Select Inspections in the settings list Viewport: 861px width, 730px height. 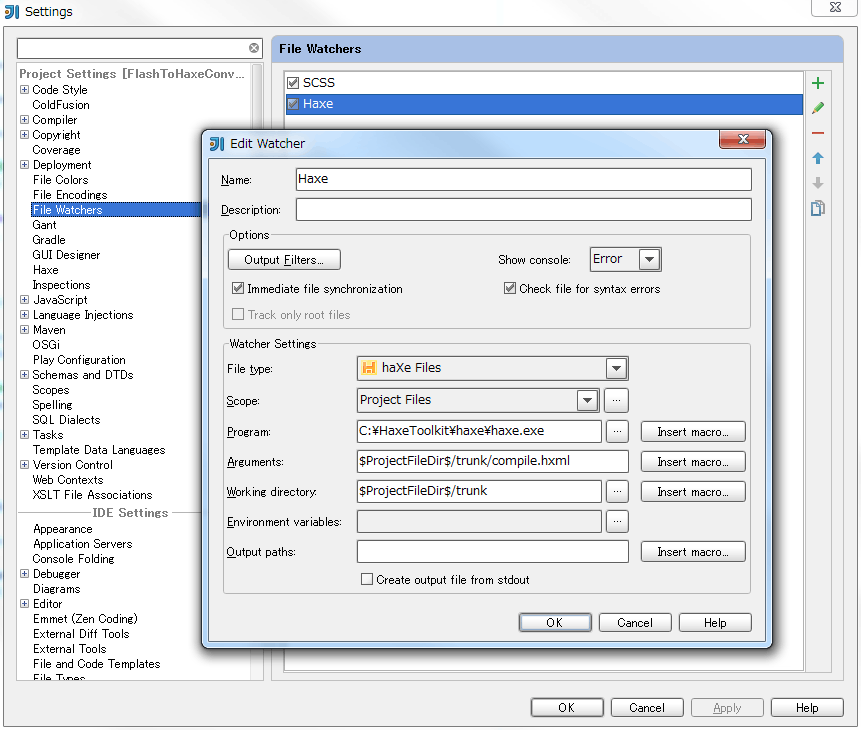[x=61, y=285]
